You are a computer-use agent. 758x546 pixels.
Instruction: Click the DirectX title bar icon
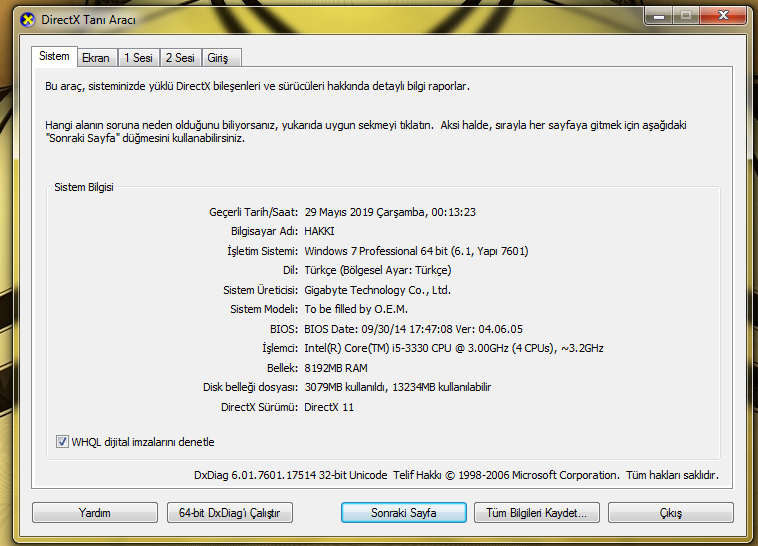point(28,20)
